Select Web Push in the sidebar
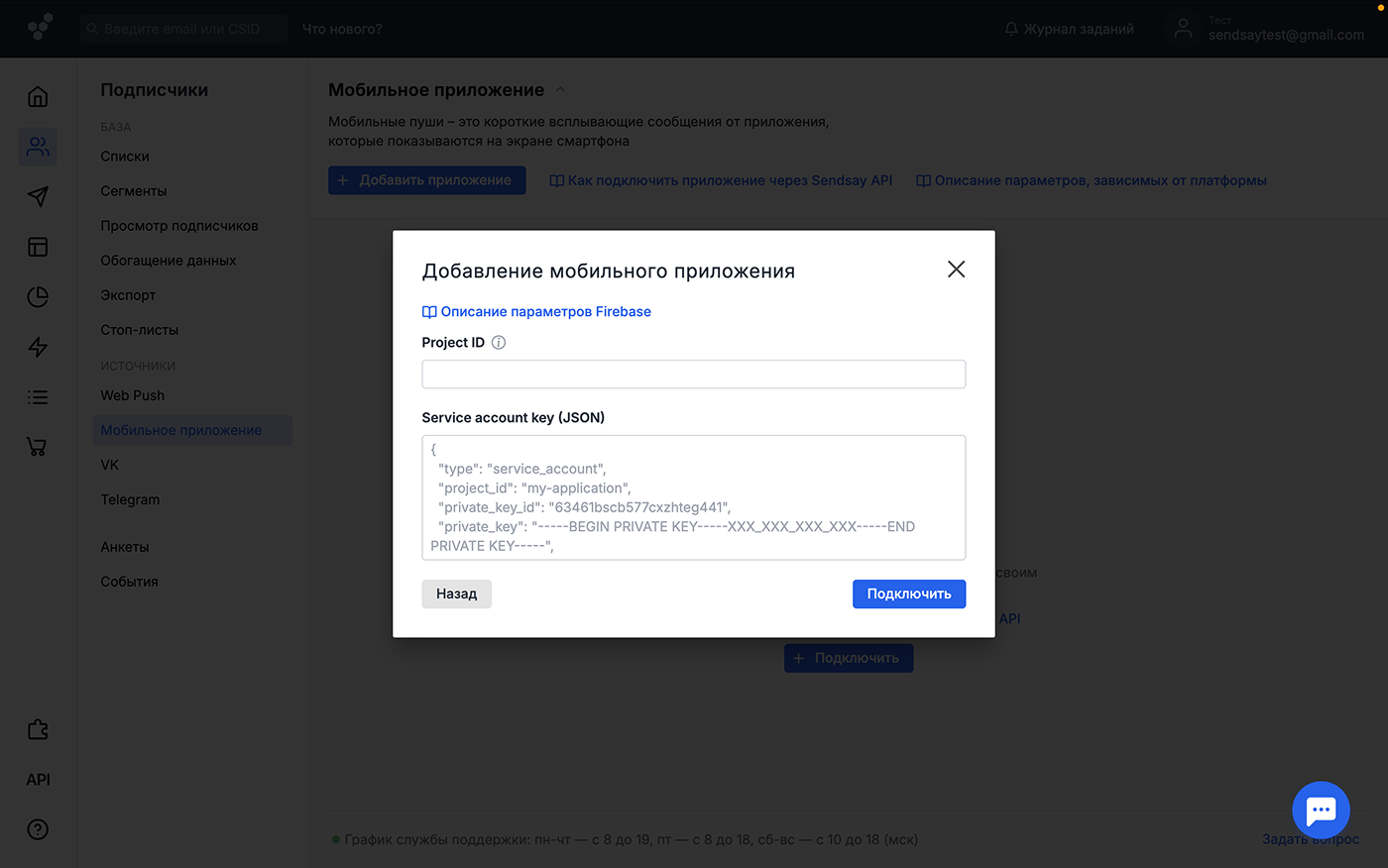Viewport: 1388px width, 868px height. [x=133, y=395]
